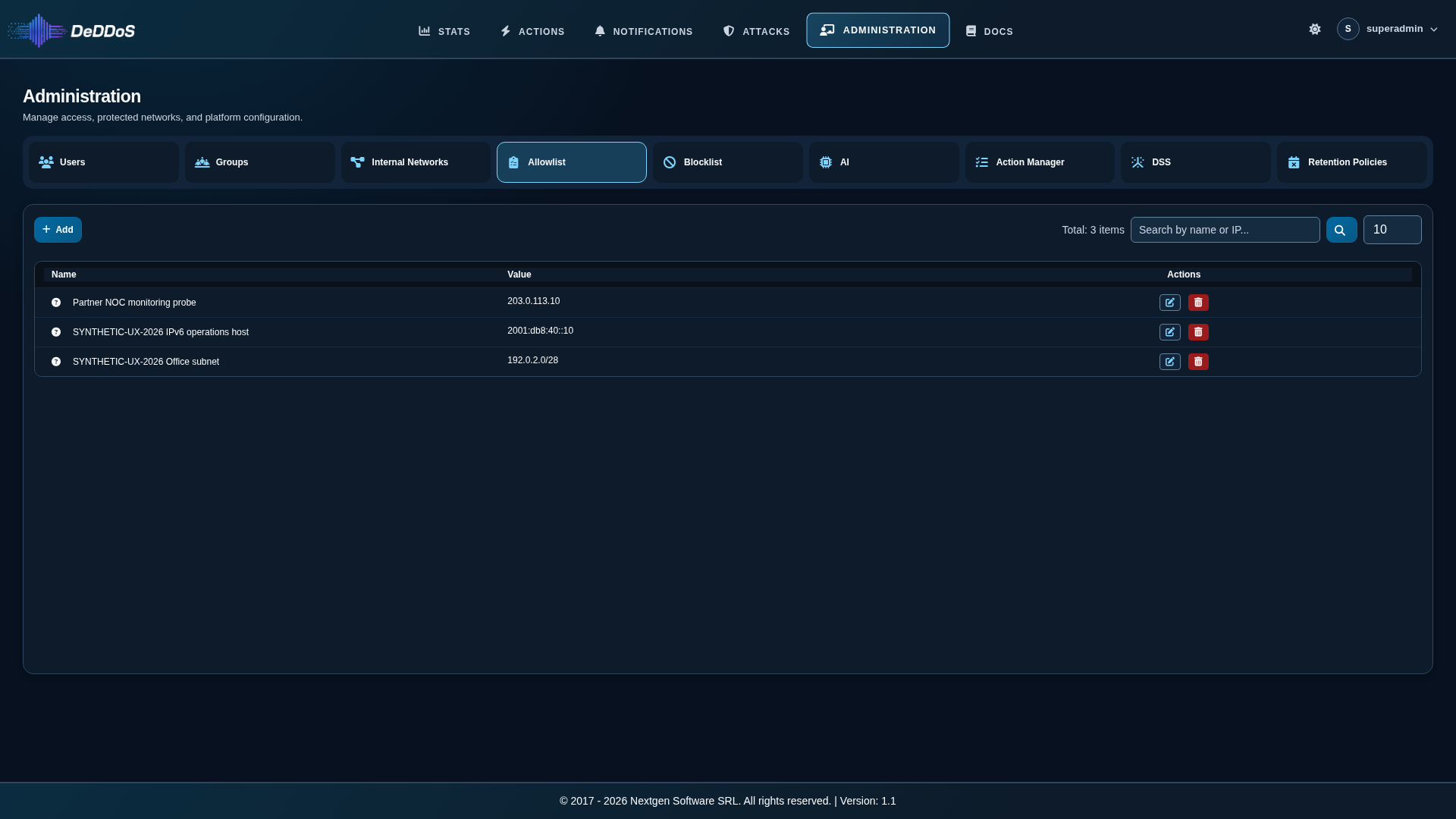Click the SYNTHETIC-UX-2026 Office subnet name
The width and height of the screenshot is (1456, 819).
(x=146, y=362)
